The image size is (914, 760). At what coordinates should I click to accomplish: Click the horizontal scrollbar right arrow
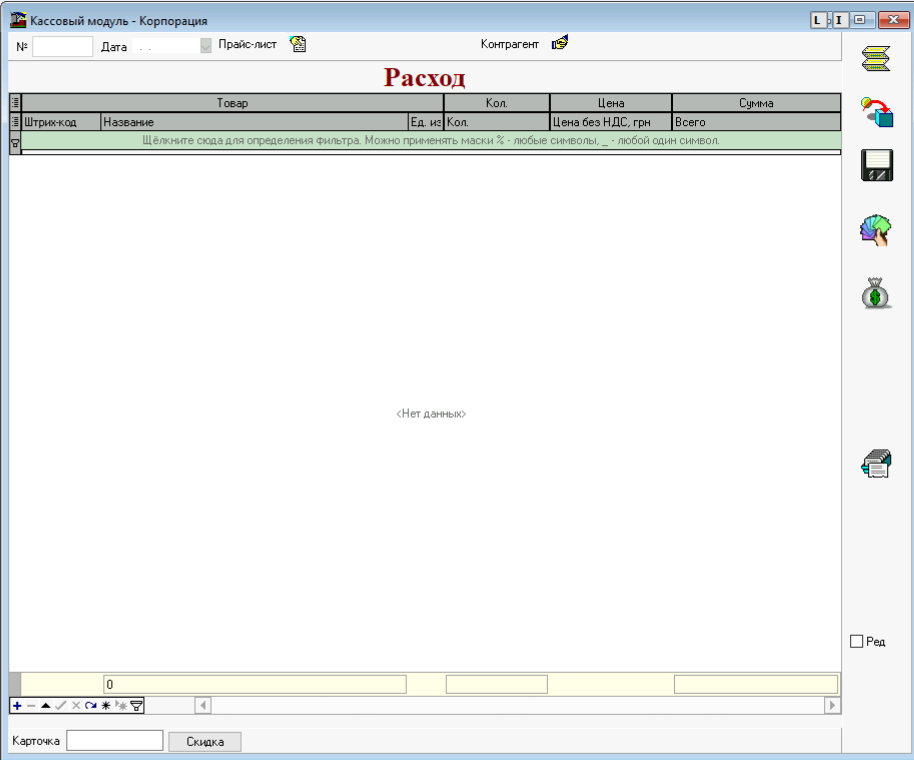click(x=832, y=705)
